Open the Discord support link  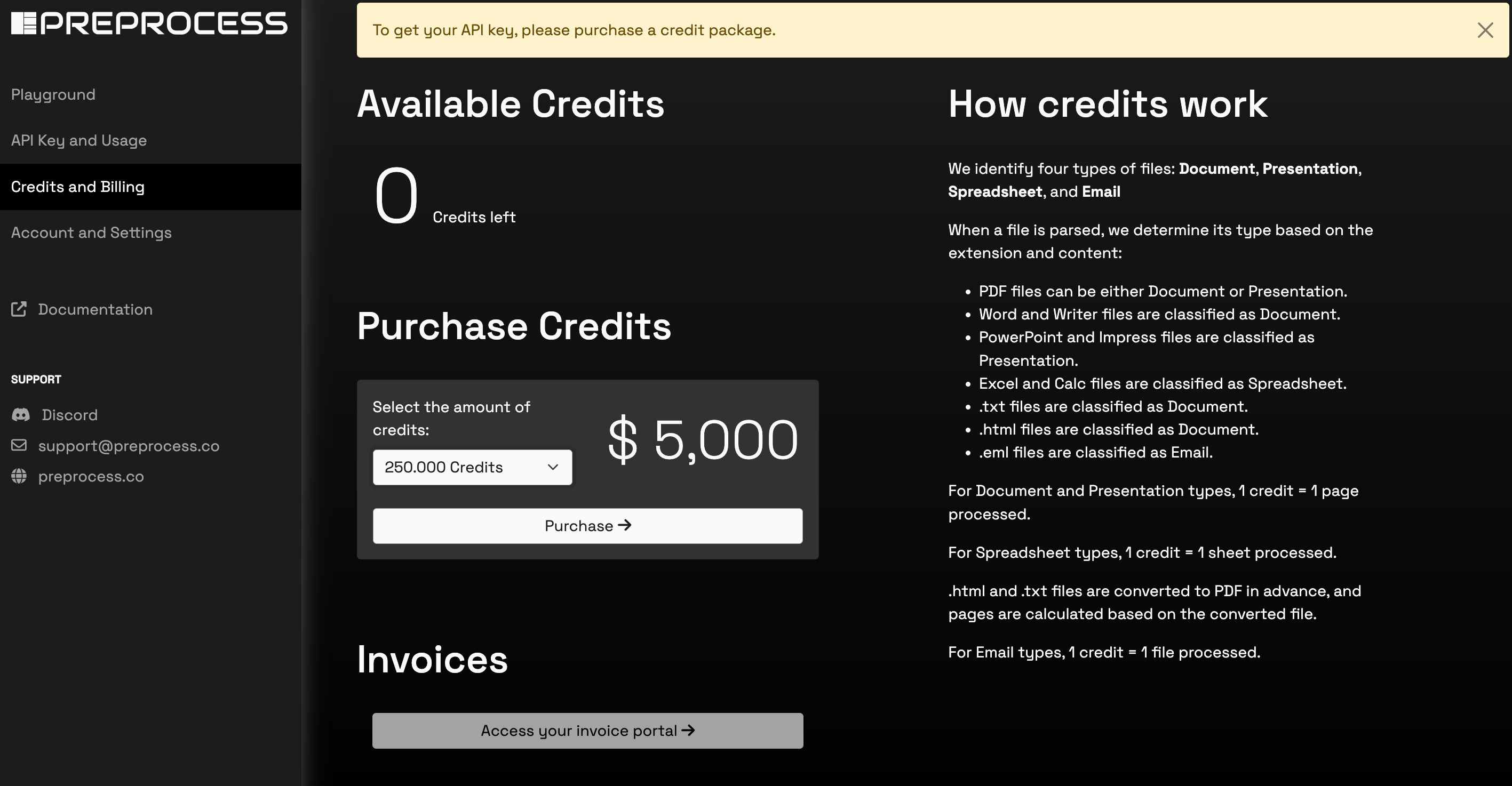point(69,415)
